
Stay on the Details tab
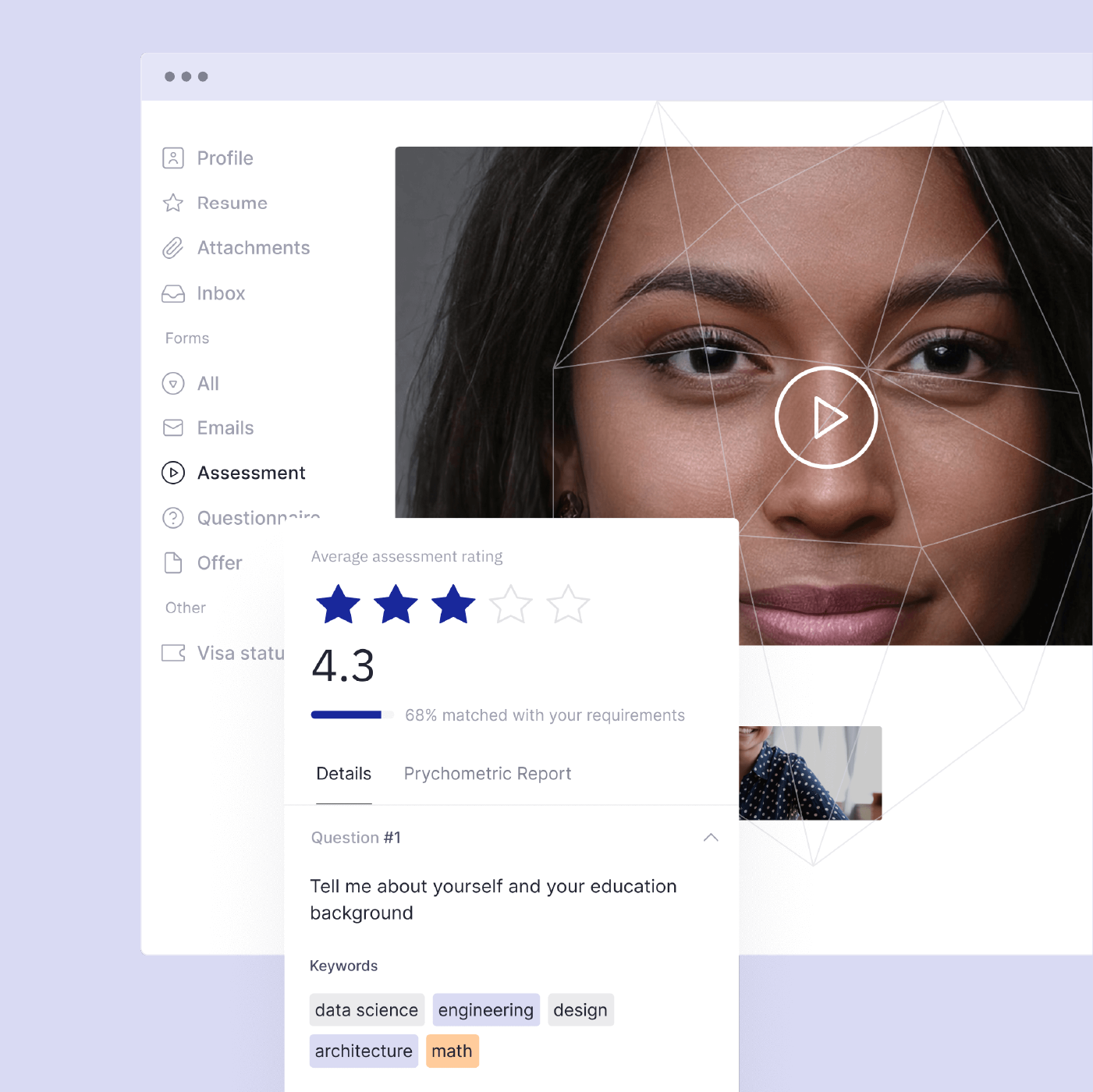coord(343,773)
